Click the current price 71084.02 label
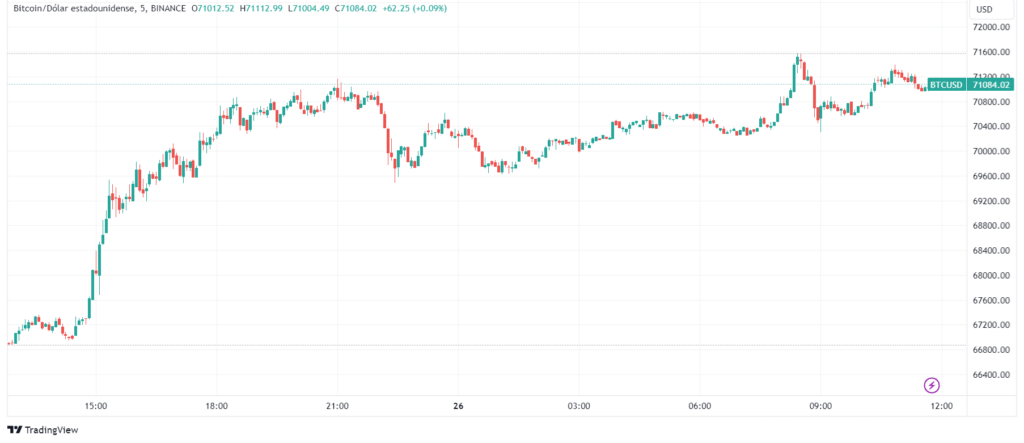This screenshot has height=443, width=1024. pyautogui.click(x=991, y=84)
